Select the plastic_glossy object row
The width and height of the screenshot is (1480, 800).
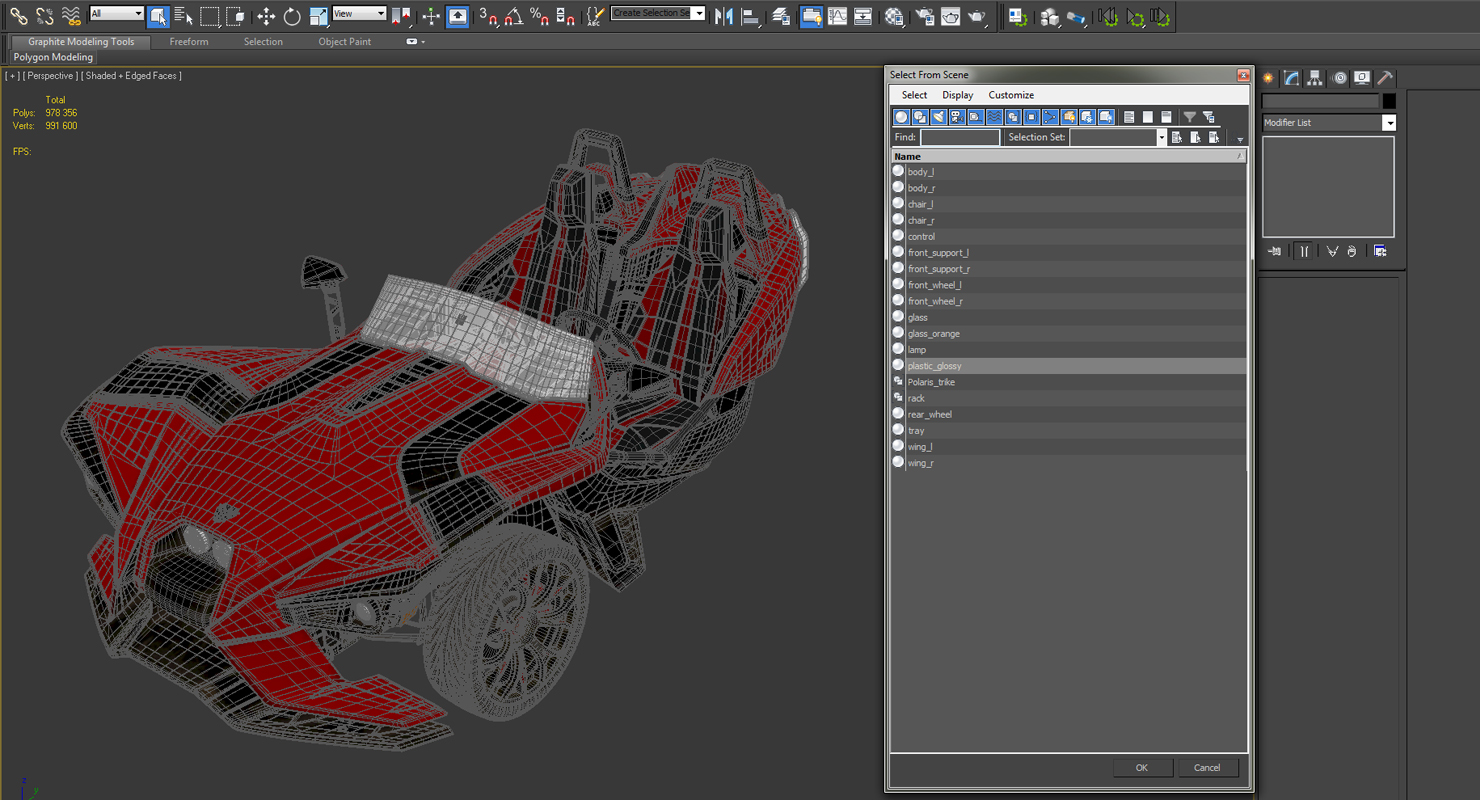[1068, 366]
